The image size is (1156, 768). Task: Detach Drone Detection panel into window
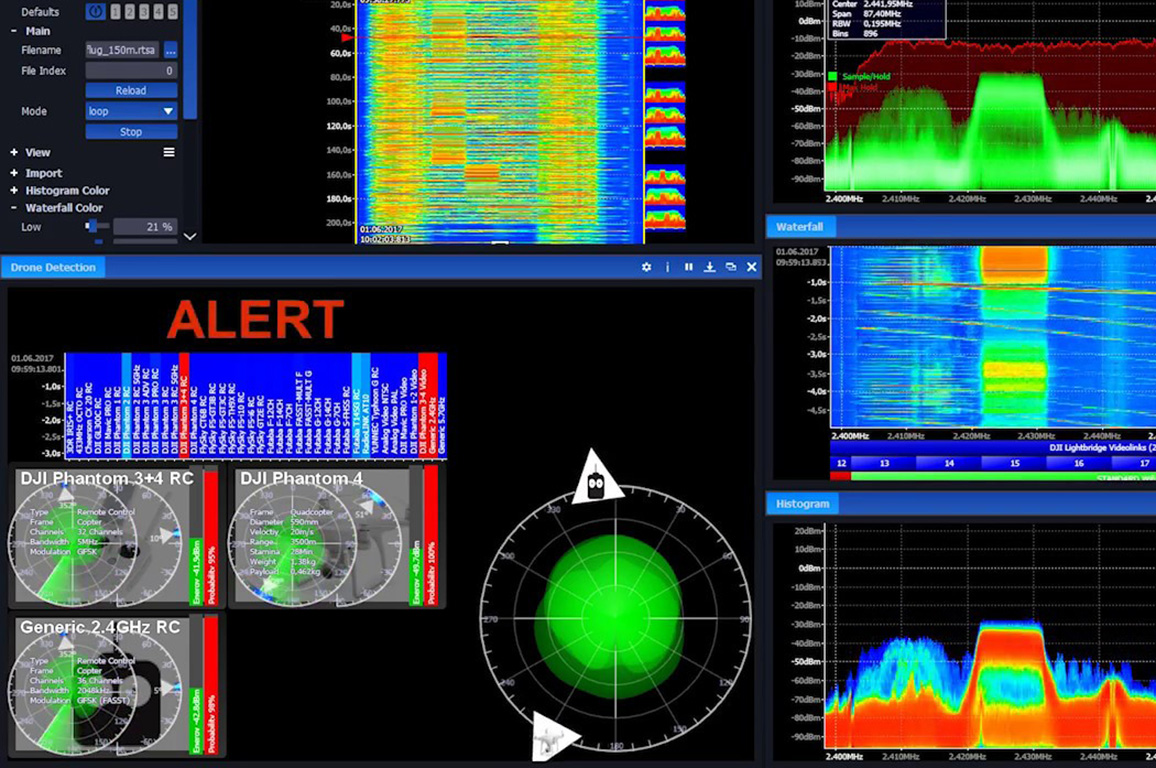coord(731,267)
